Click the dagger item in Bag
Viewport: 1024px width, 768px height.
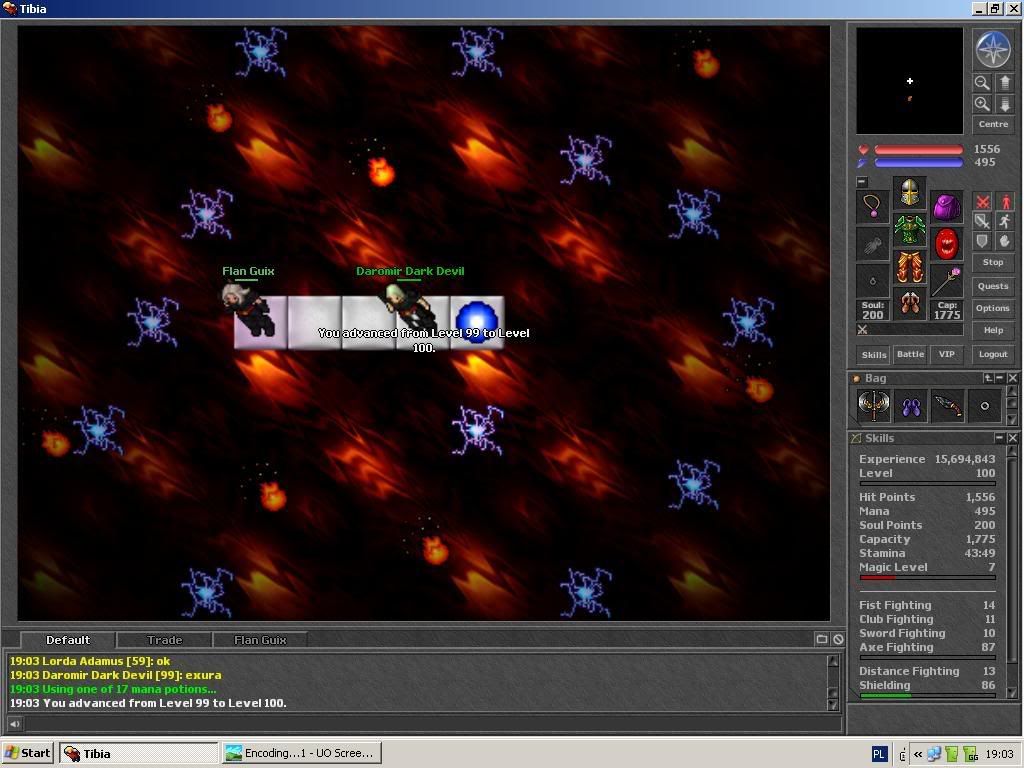coord(947,406)
